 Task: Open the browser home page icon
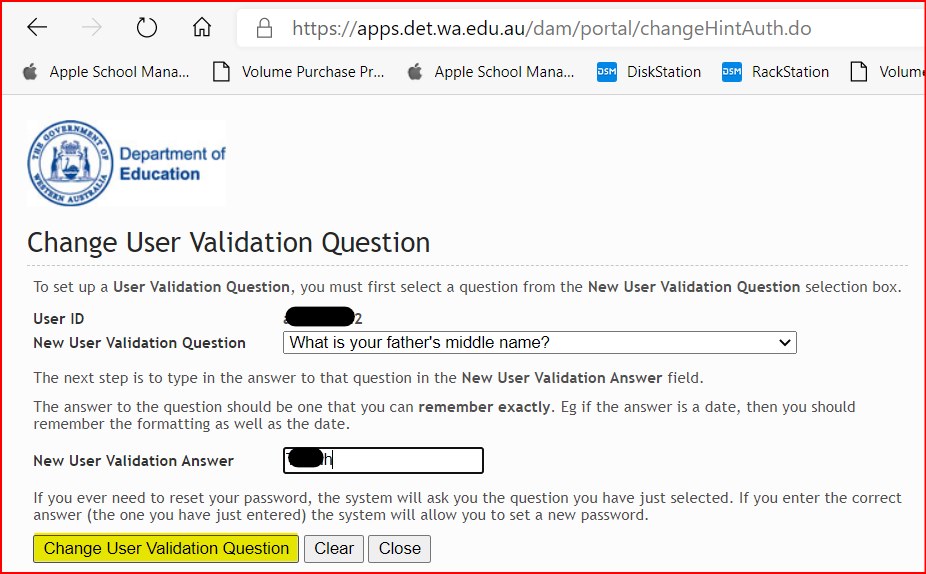(202, 27)
